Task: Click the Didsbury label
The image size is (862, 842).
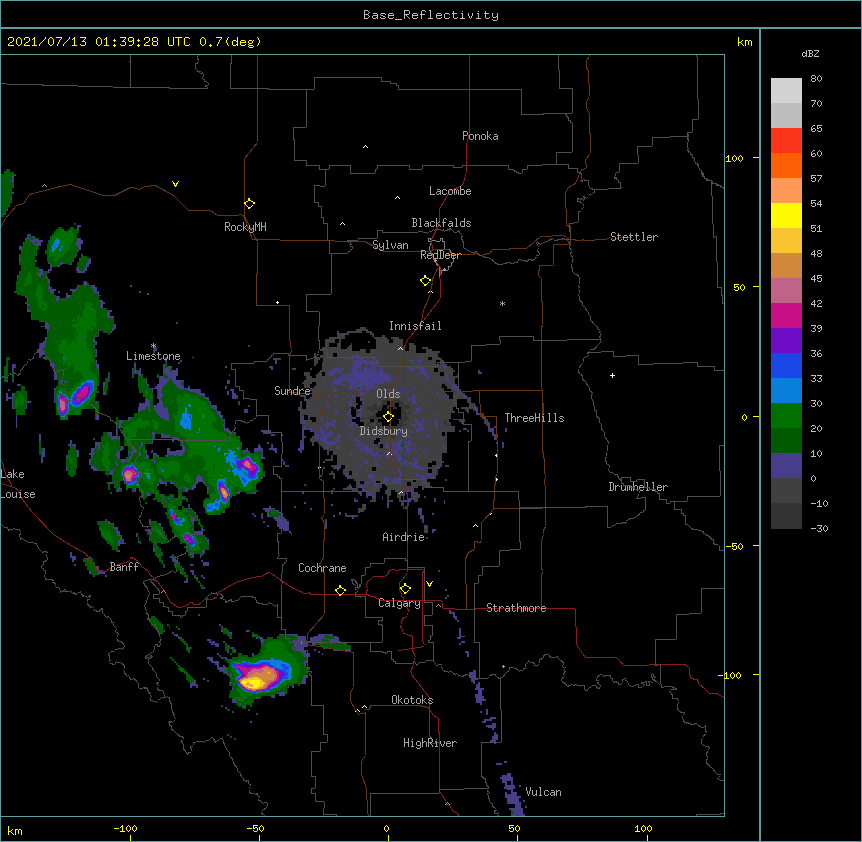Action: (383, 431)
